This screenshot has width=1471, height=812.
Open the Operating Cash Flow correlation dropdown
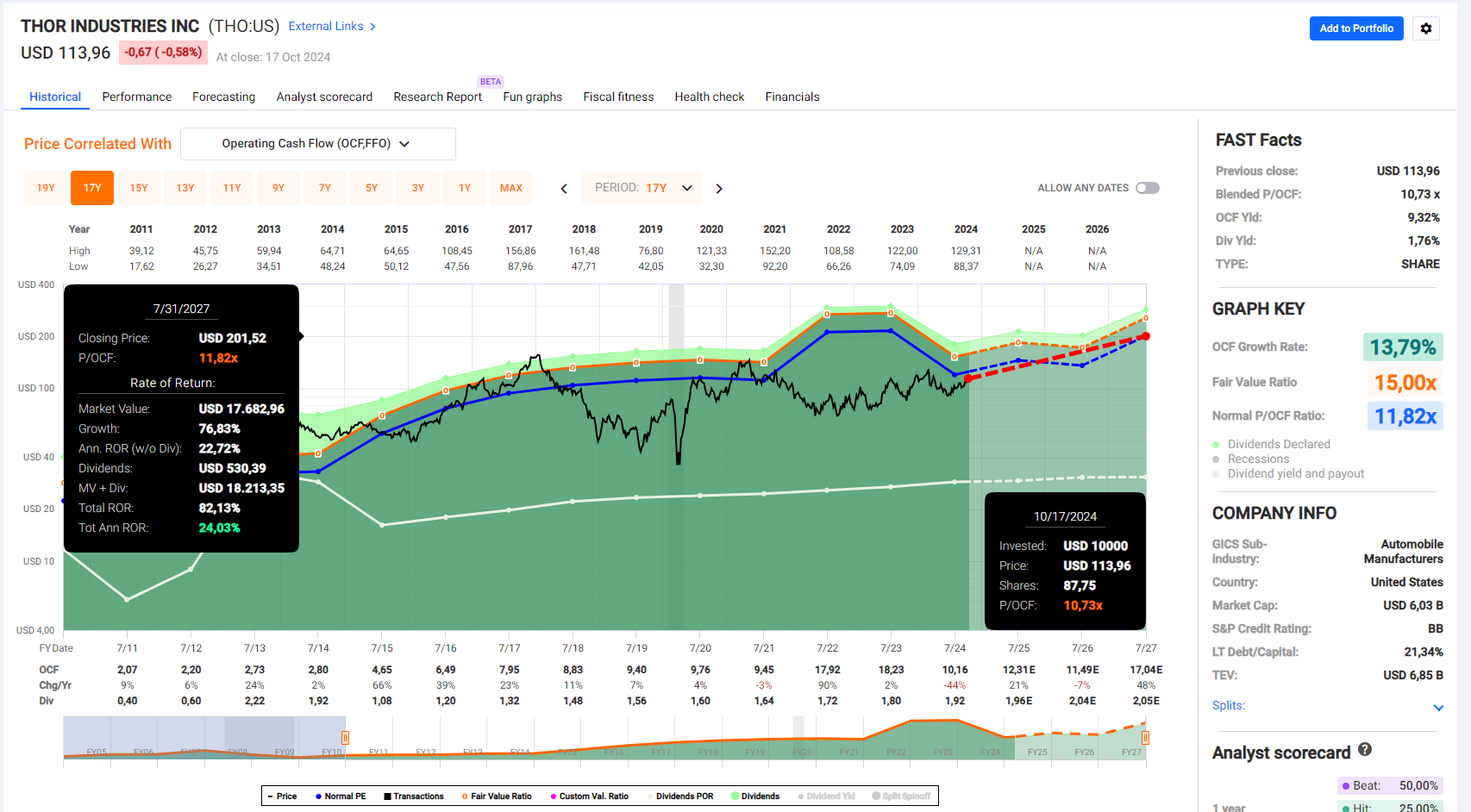pos(318,144)
